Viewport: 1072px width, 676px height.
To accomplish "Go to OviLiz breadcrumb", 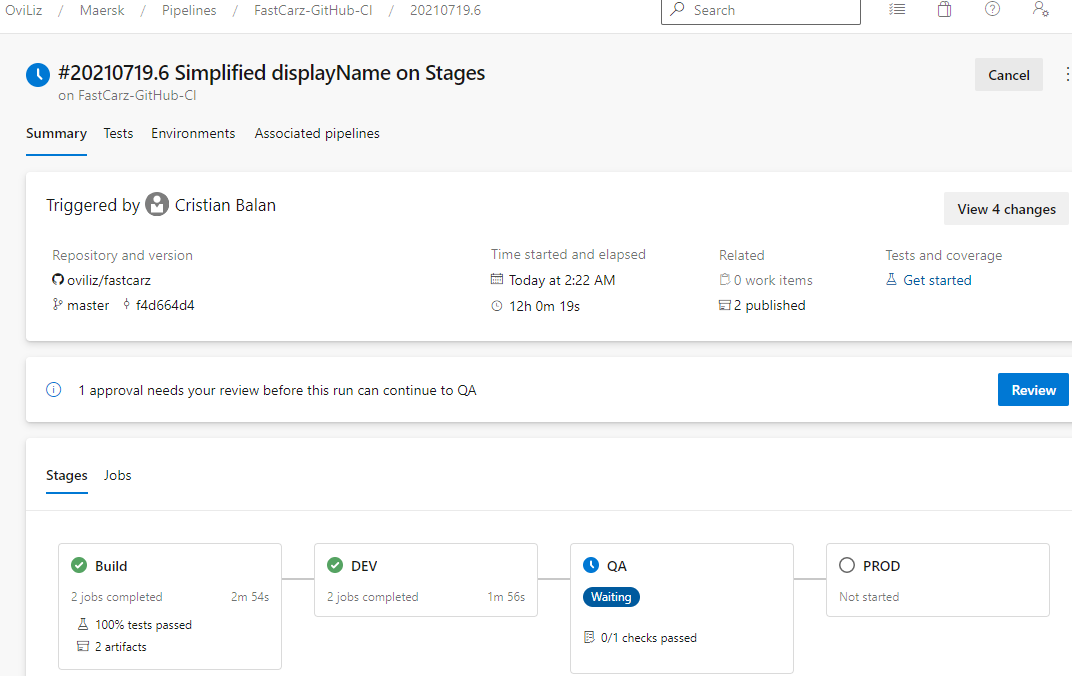I will [x=24, y=10].
